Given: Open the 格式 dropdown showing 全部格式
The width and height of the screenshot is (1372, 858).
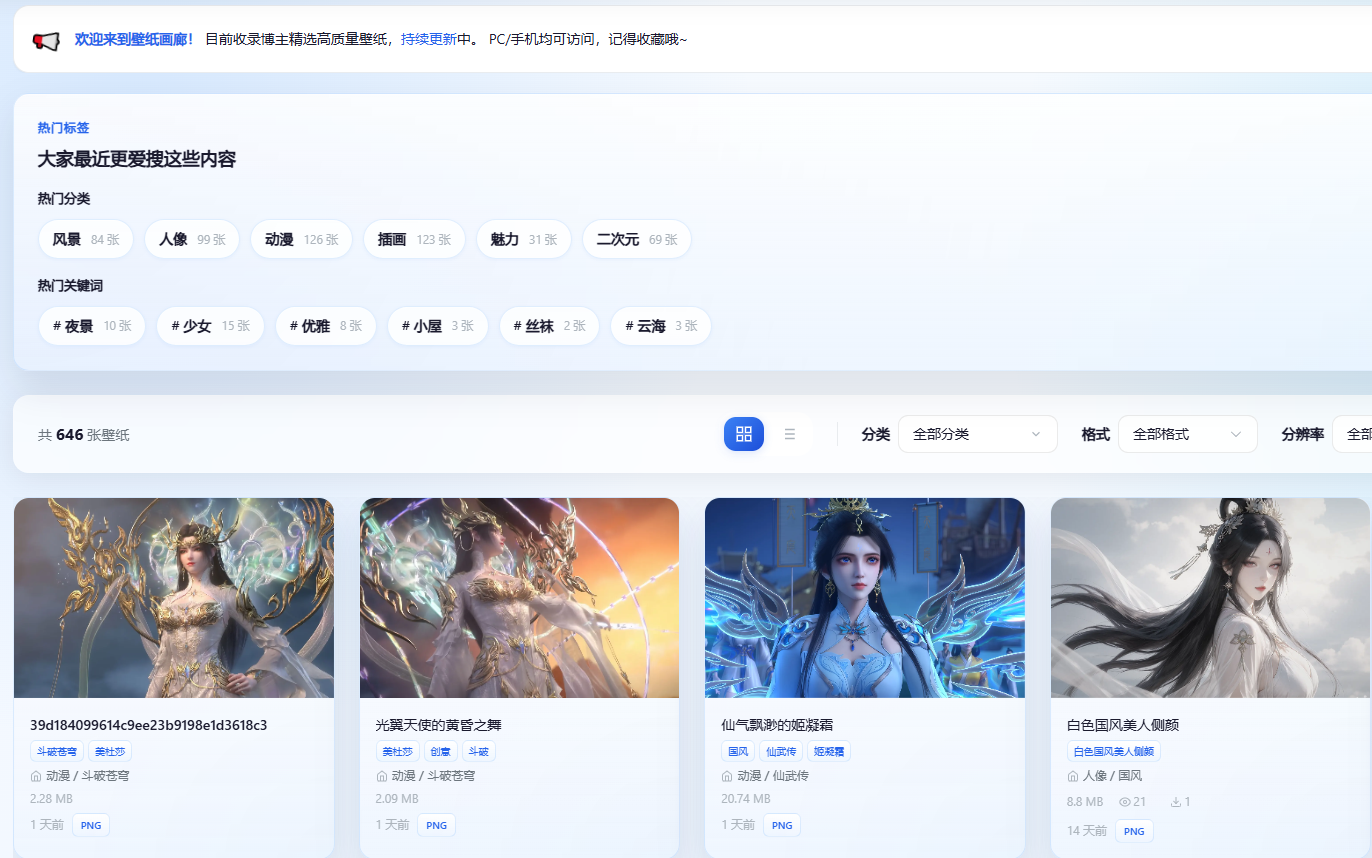Looking at the screenshot, I should (1187, 434).
